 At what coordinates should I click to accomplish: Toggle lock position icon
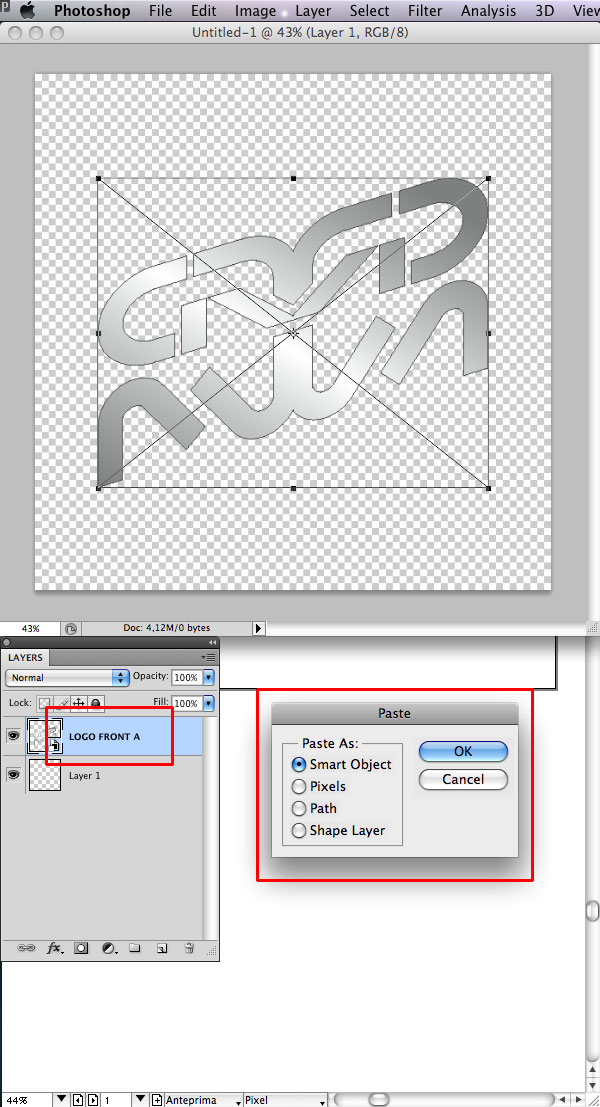[x=78, y=703]
